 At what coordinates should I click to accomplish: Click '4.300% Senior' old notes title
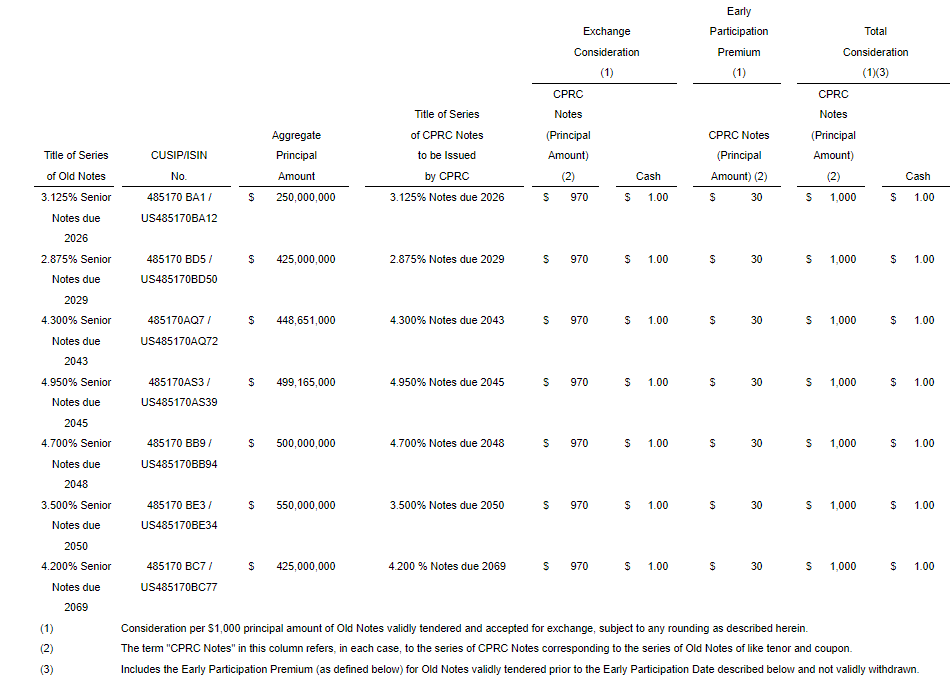[76, 320]
